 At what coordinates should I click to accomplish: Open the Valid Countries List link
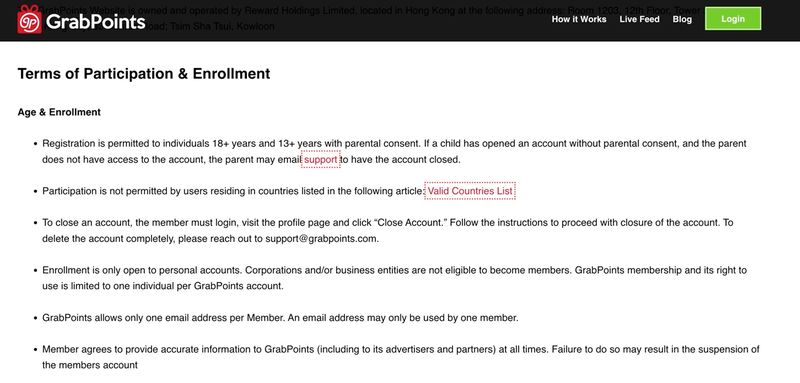[x=470, y=191]
